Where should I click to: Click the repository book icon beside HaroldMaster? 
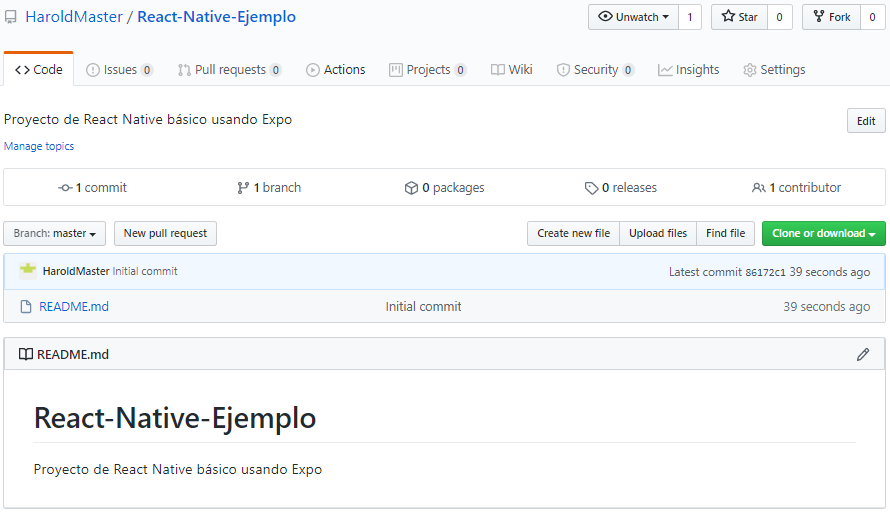pyautogui.click(x=11, y=18)
